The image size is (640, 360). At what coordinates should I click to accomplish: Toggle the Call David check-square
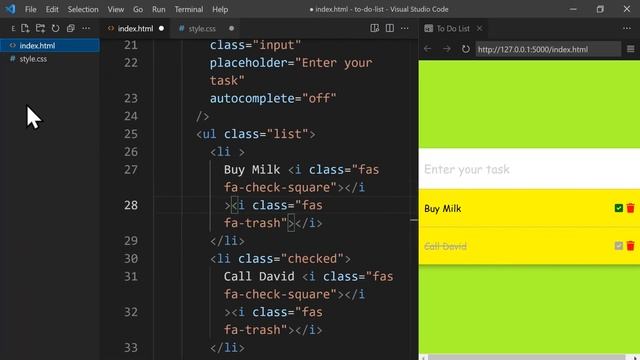[x=619, y=246]
